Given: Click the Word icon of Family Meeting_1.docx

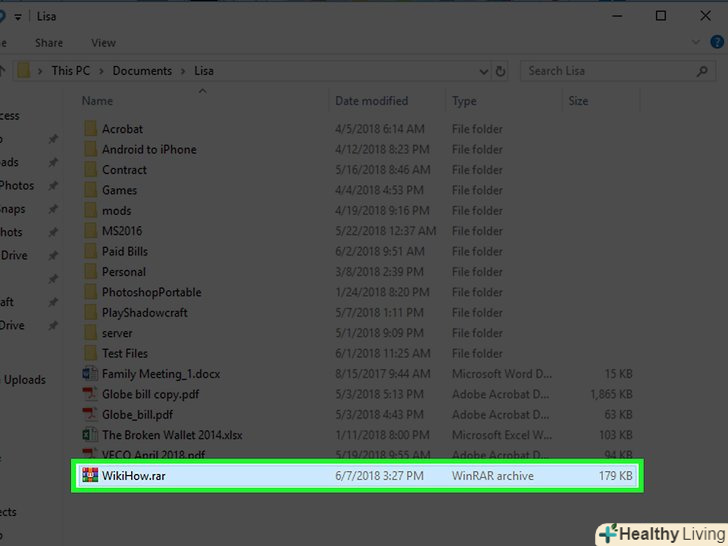Looking at the screenshot, I should pyautogui.click(x=90, y=374).
